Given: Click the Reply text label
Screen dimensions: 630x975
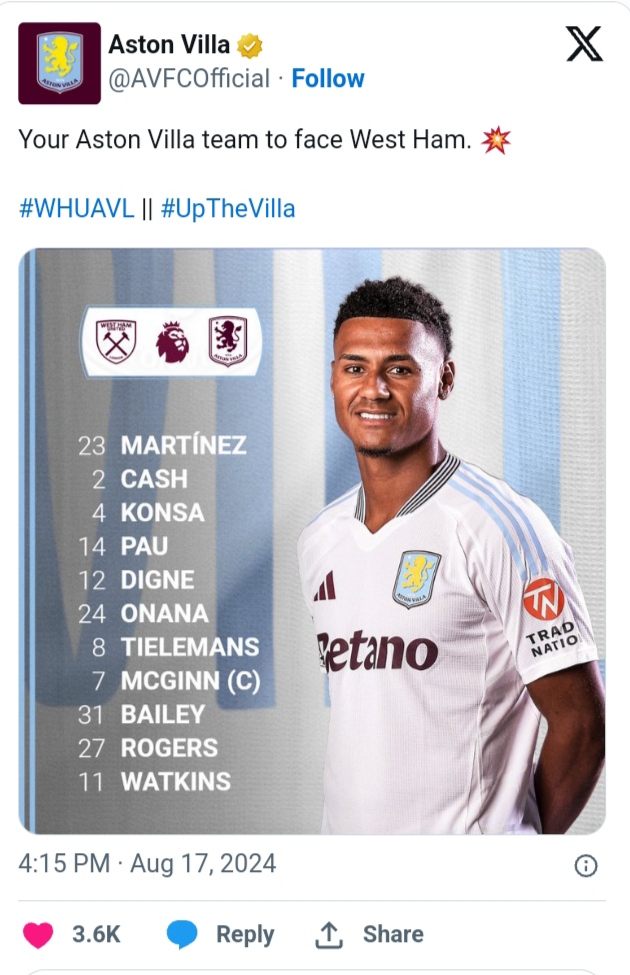Looking at the screenshot, I should tap(245, 935).
